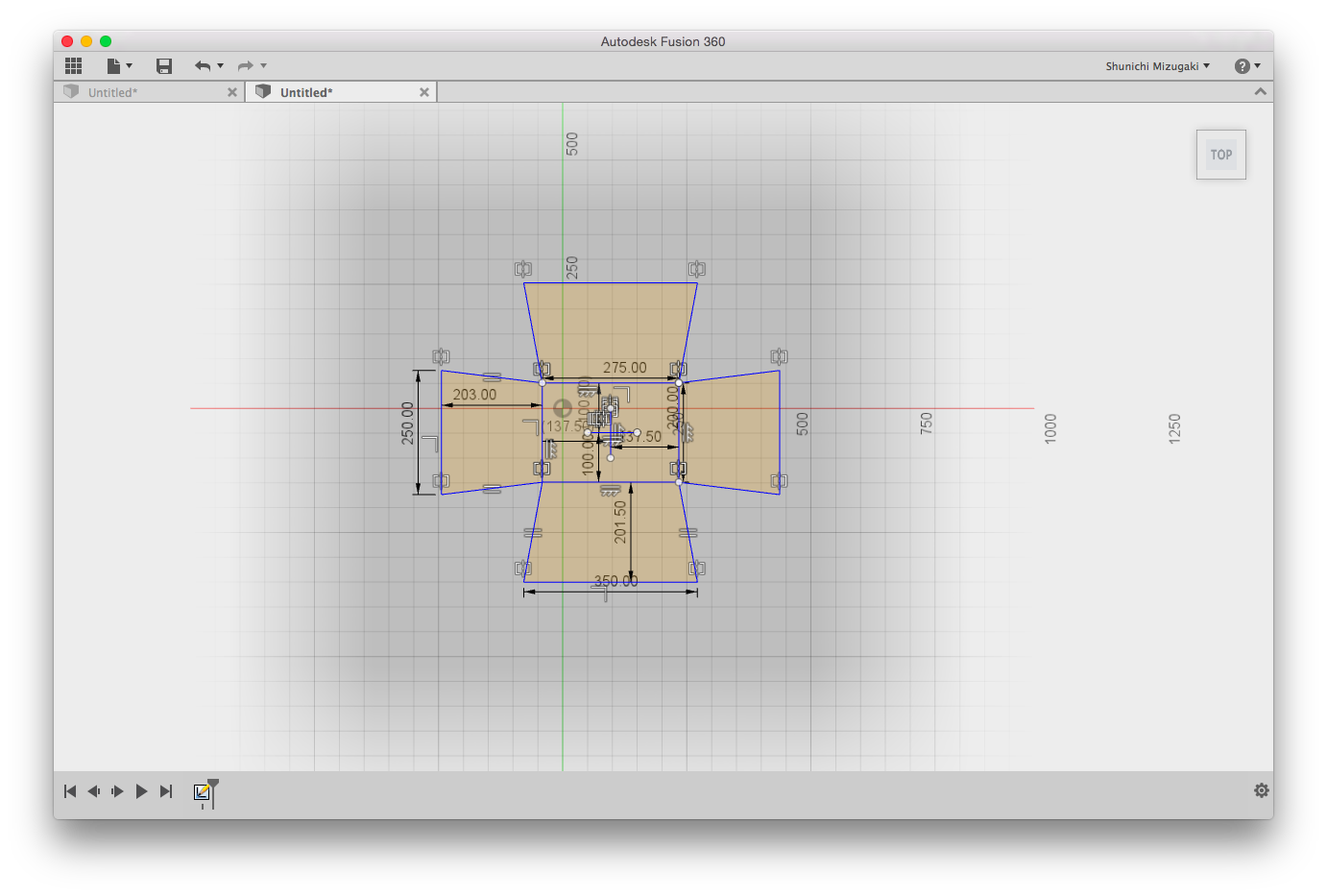This screenshot has height=896, width=1327.
Task: Select the 250.00 dimension
Action: point(408,424)
